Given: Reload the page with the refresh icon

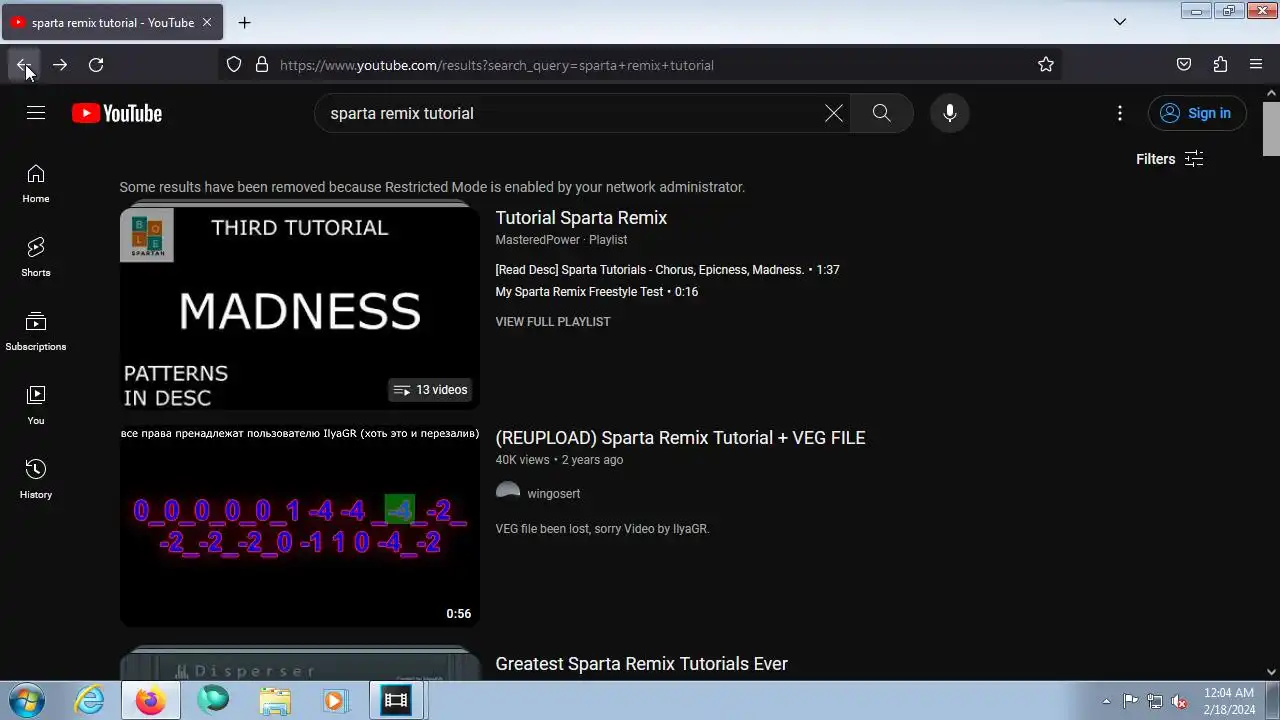Looking at the screenshot, I should (96, 65).
